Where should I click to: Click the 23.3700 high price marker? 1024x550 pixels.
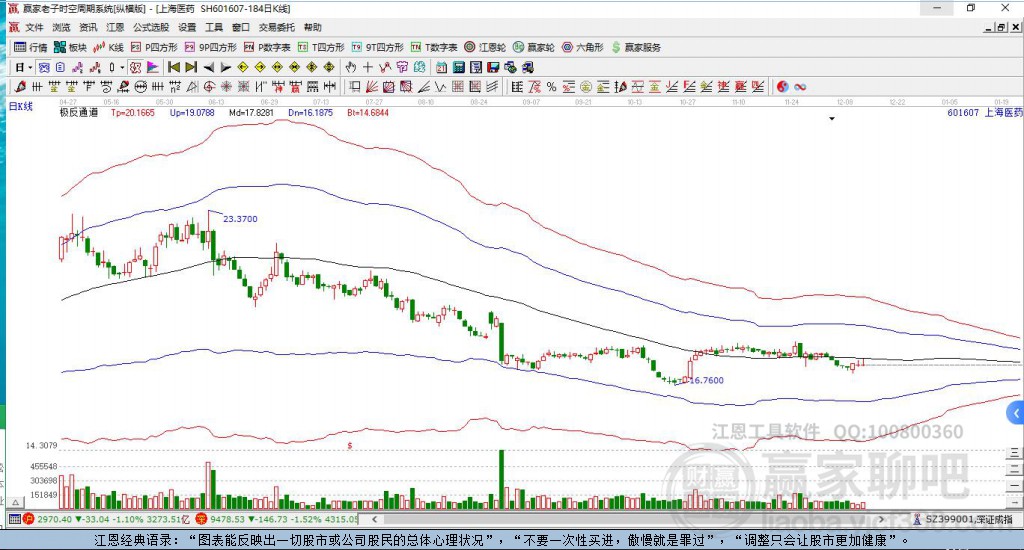[x=240, y=219]
